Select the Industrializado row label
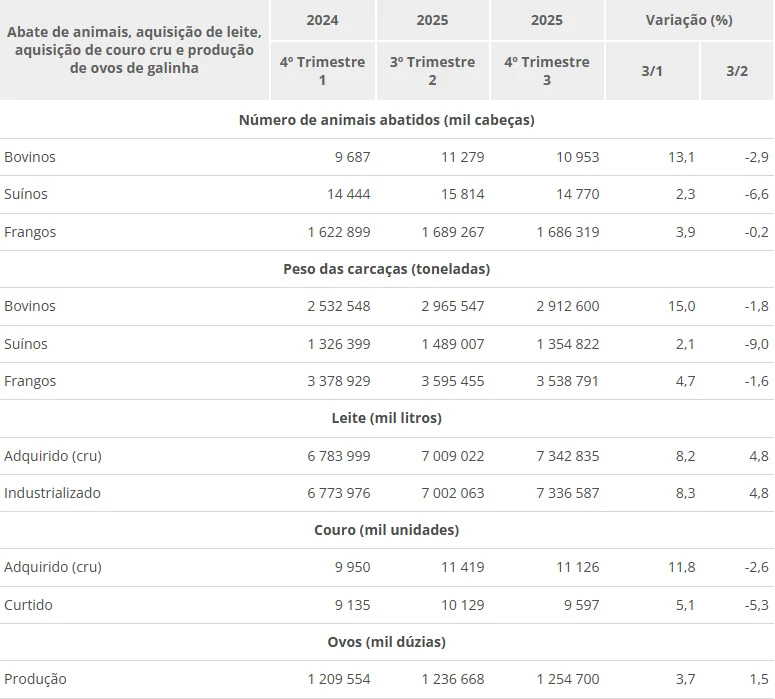775x699 pixels. pyautogui.click(x=53, y=493)
